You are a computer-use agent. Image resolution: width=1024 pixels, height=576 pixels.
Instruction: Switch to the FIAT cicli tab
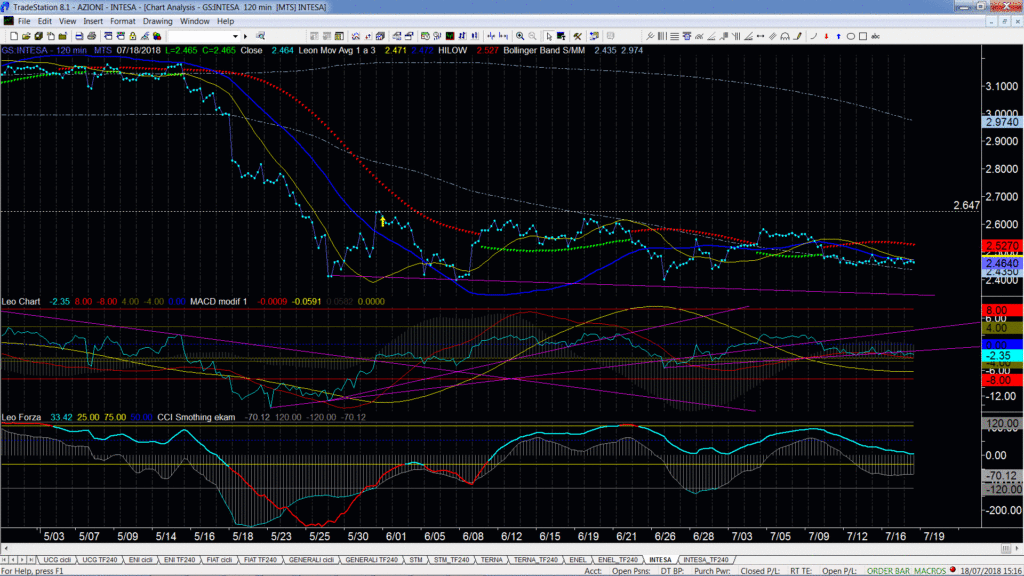click(219, 560)
